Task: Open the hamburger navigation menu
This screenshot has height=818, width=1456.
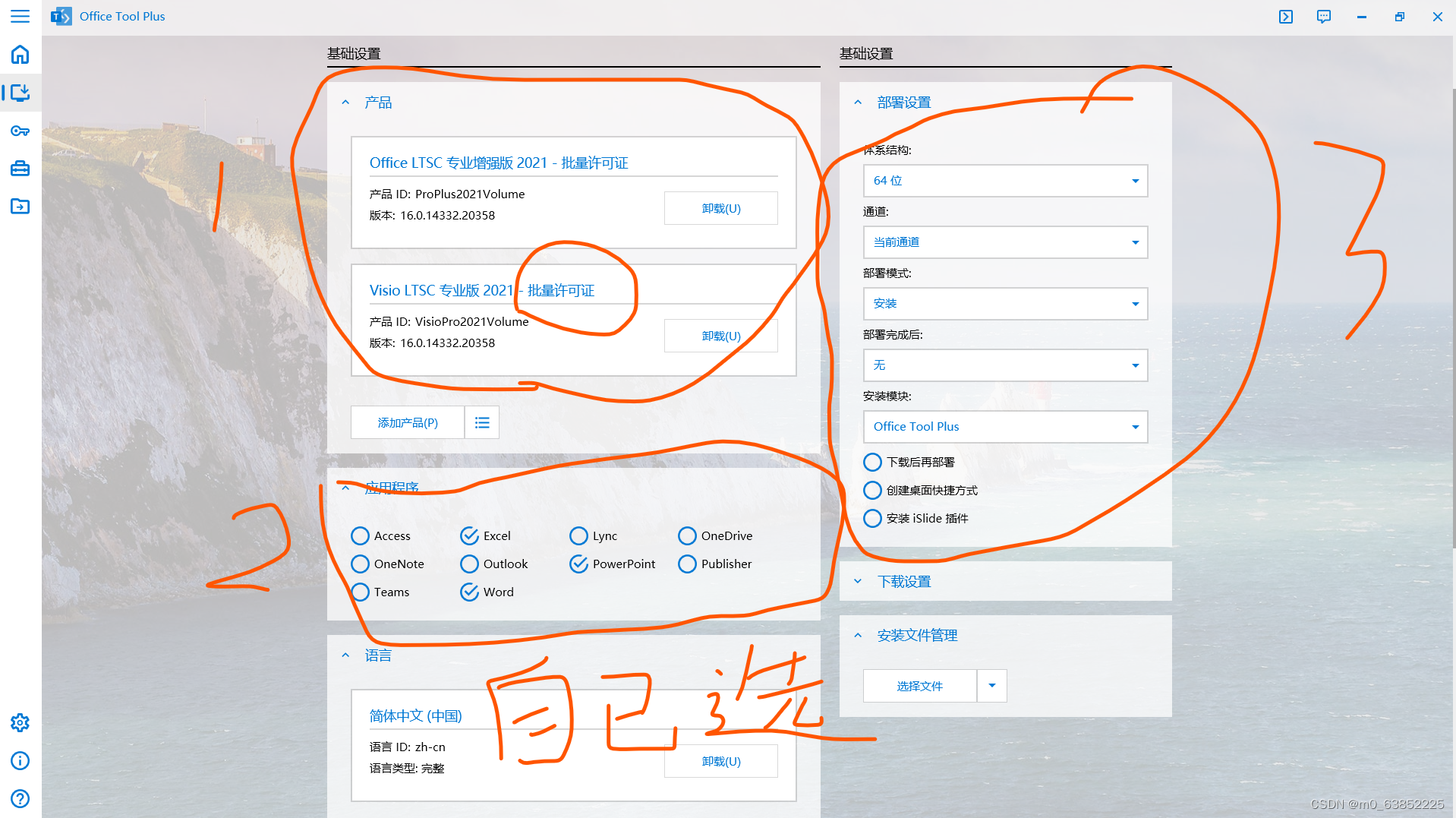Action: (20, 16)
